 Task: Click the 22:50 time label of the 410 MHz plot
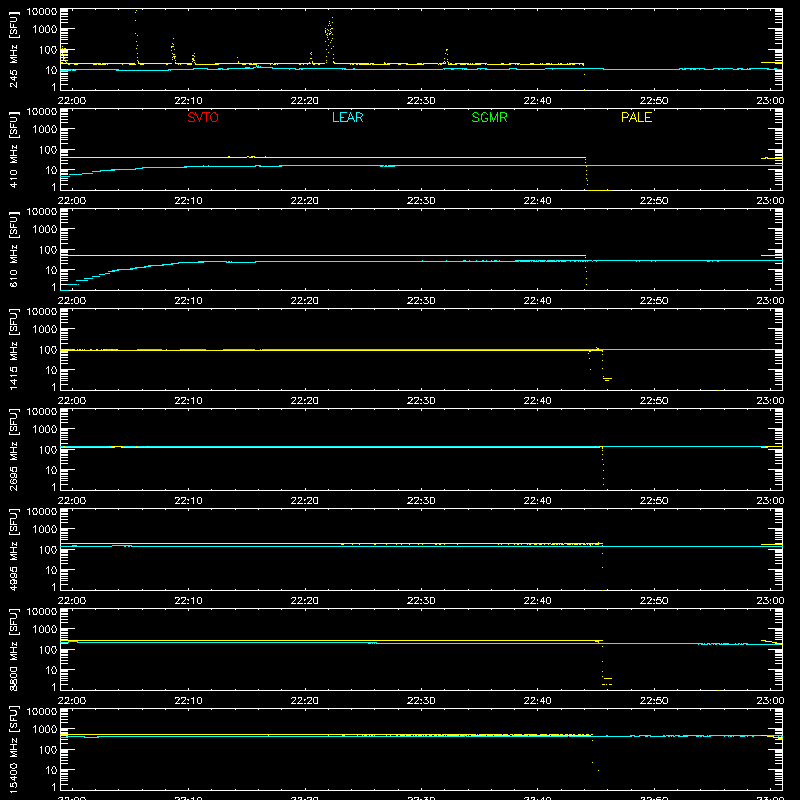(654, 201)
